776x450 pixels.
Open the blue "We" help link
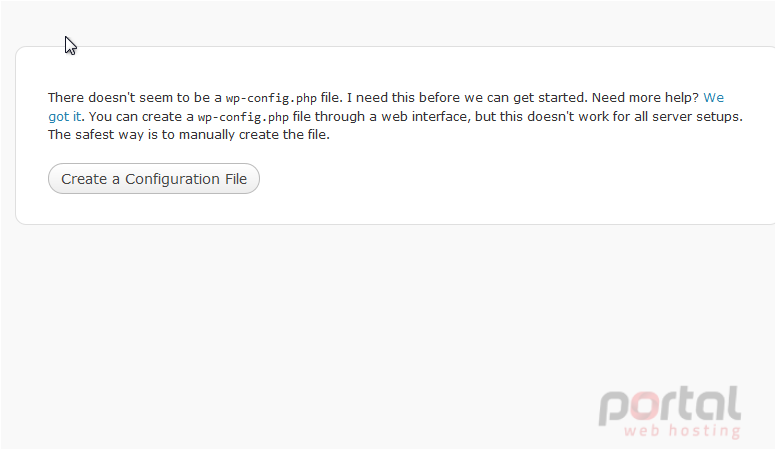pos(714,98)
